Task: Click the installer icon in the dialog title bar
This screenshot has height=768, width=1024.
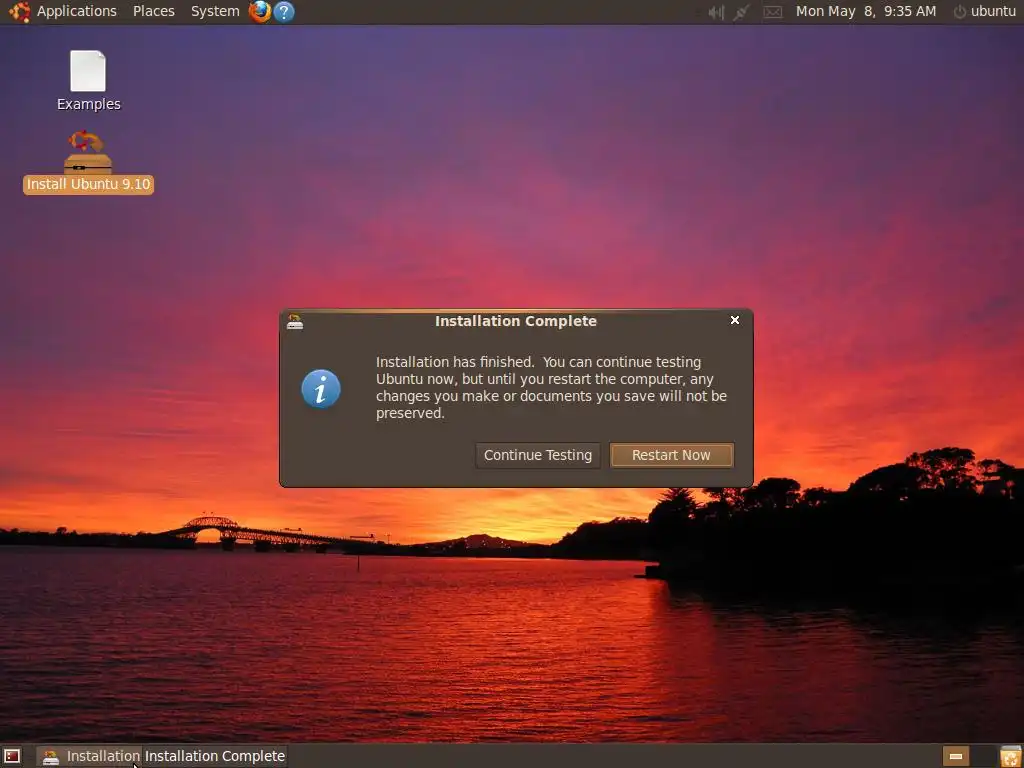Action: coord(295,321)
